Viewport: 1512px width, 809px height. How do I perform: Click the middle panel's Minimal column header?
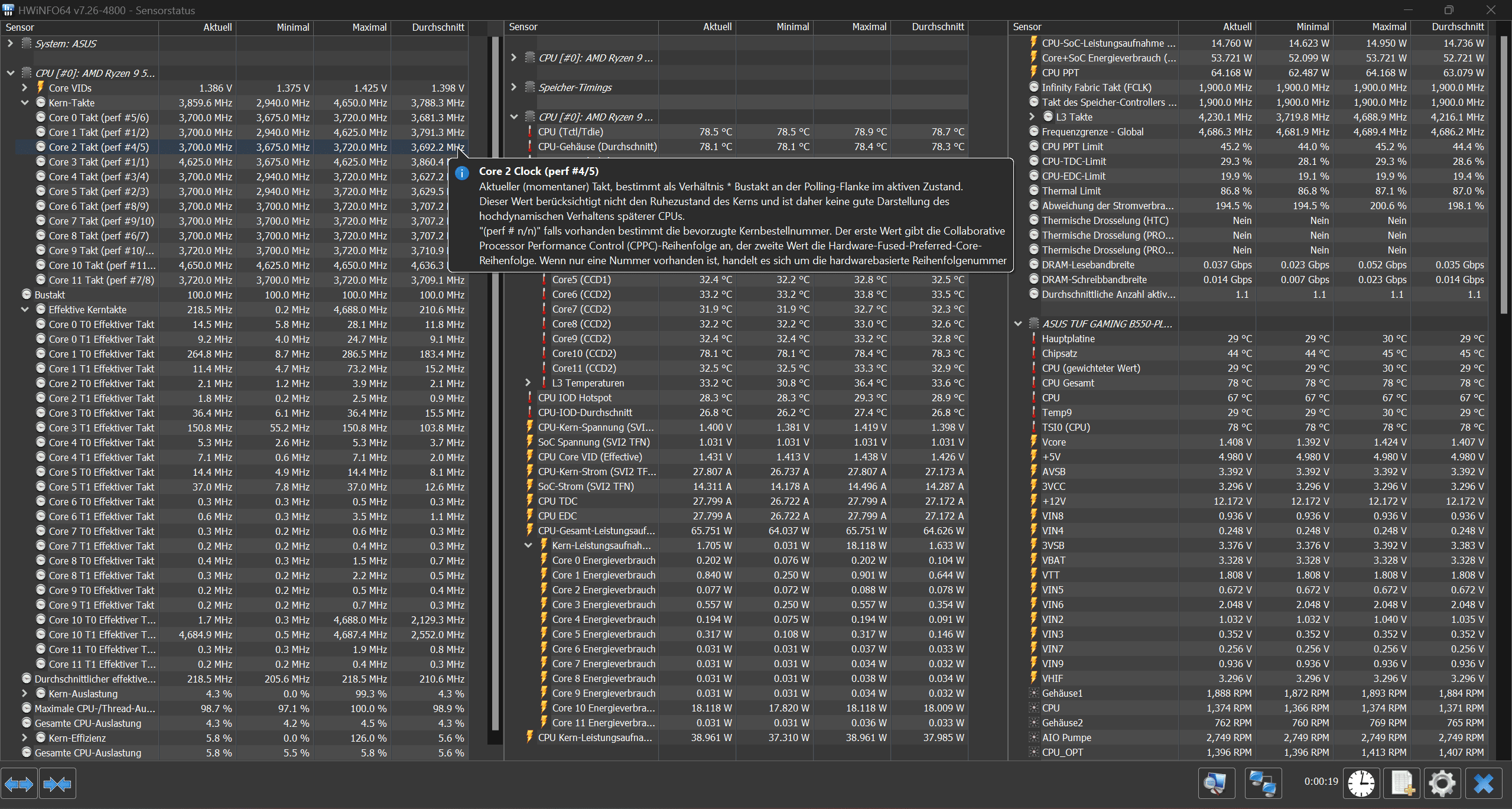click(x=775, y=27)
